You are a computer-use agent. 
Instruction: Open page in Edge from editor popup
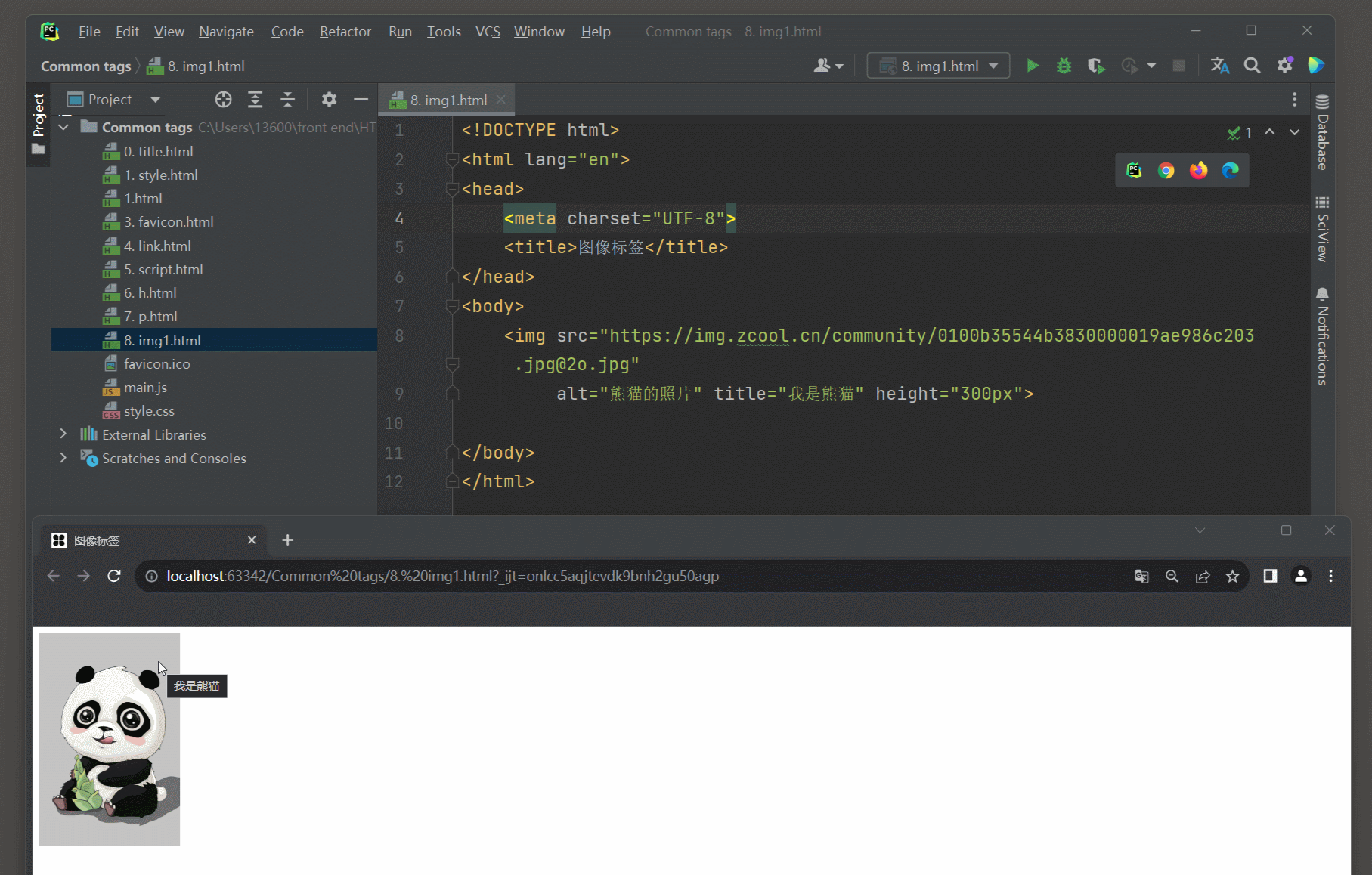coord(1231,170)
